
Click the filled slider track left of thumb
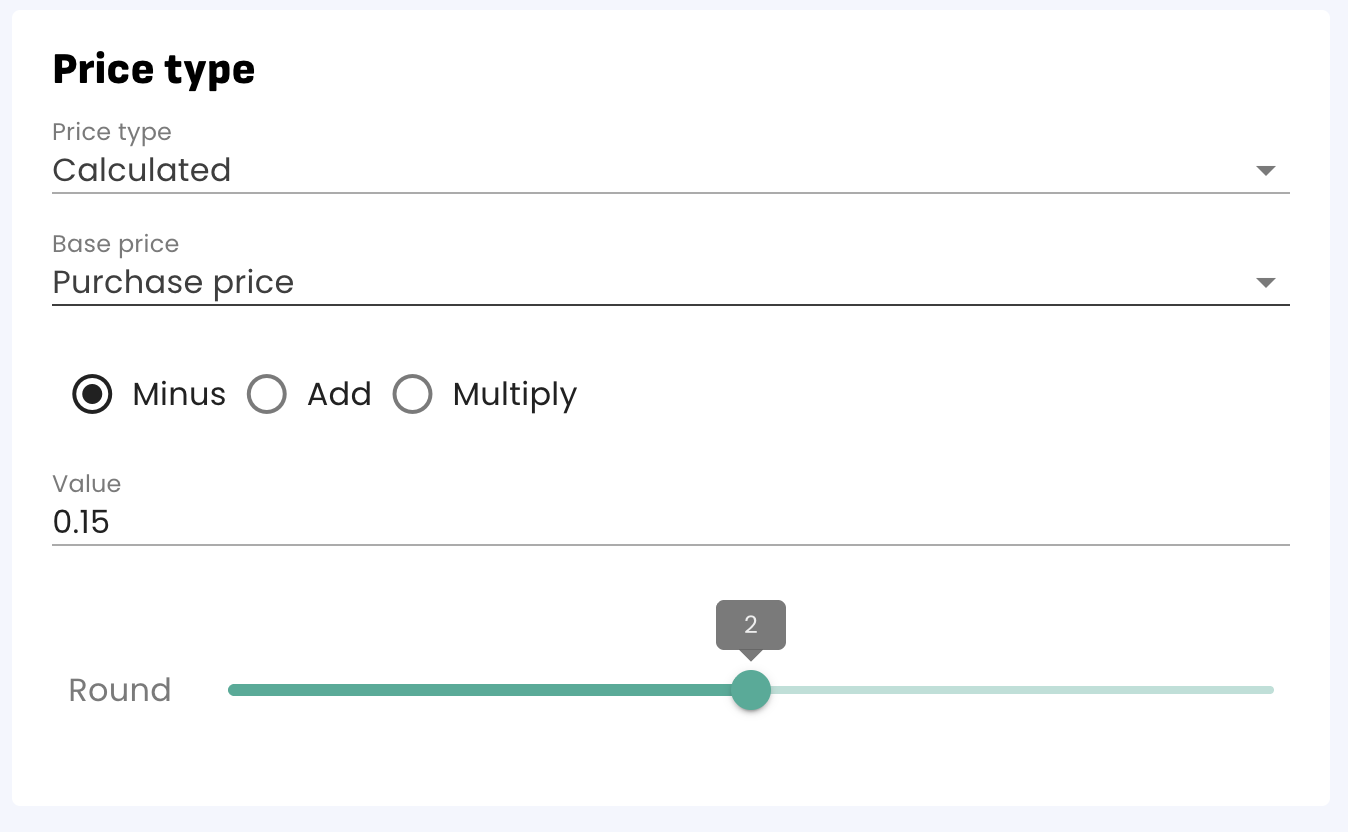480,690
